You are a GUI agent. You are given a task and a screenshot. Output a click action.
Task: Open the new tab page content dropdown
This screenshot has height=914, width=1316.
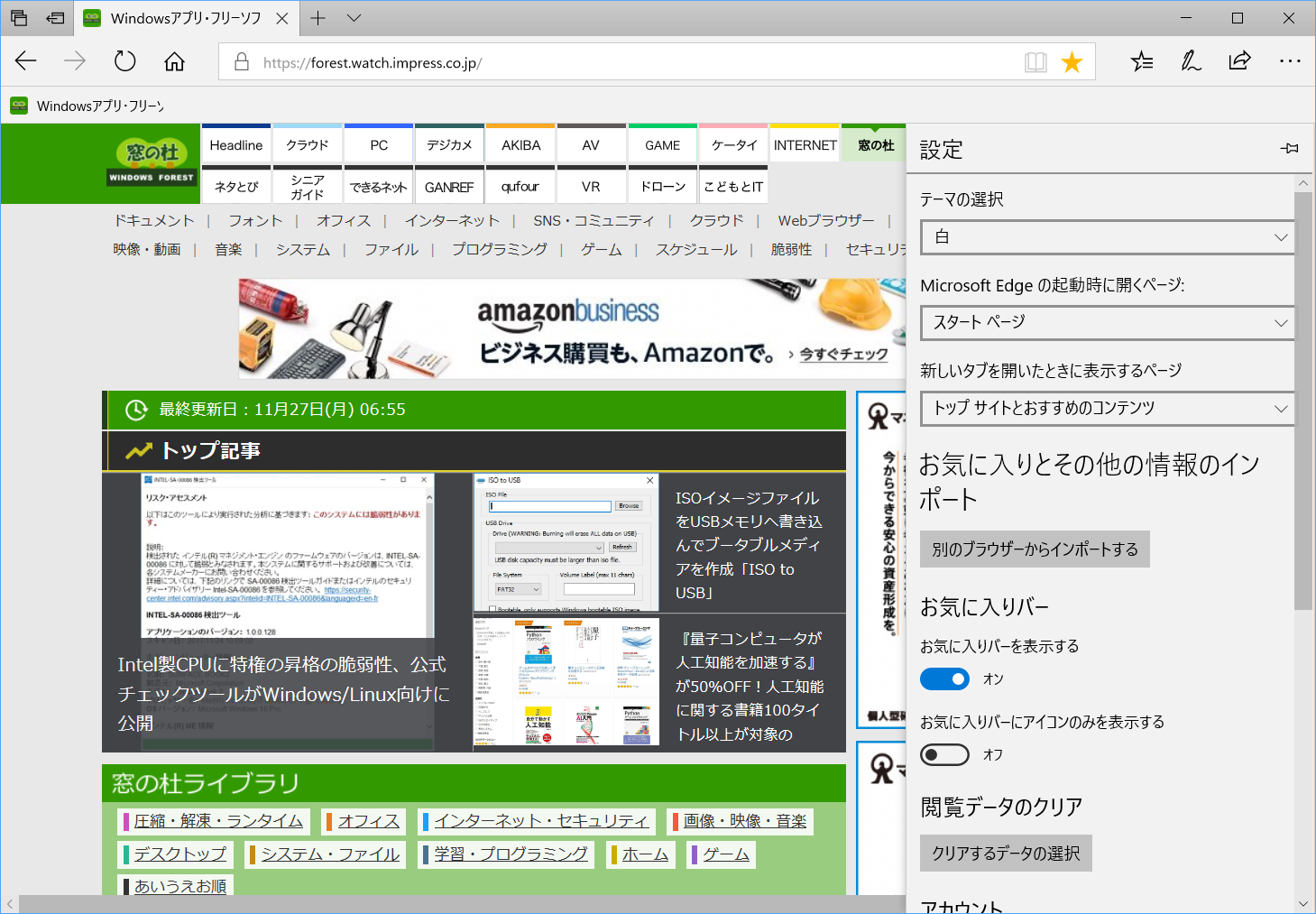tap(1107, 409)
